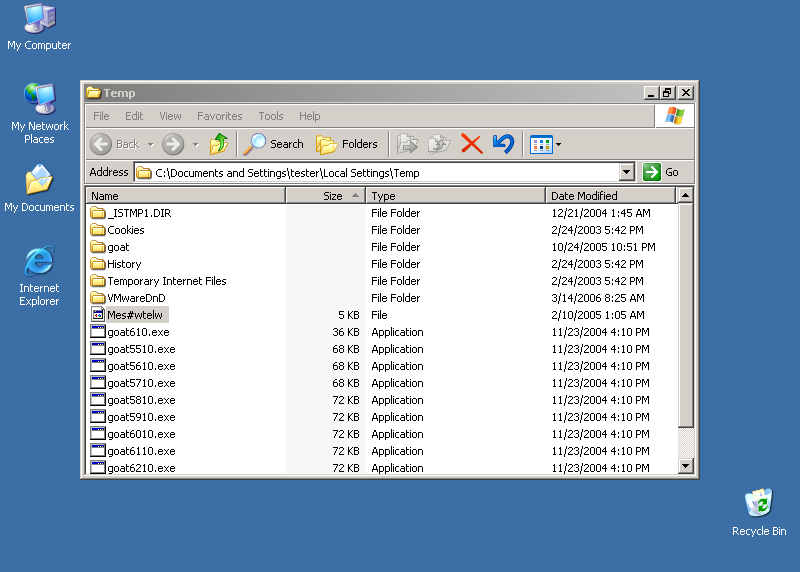800x572 pixels.
Task: Click the Move To toolbar icon
Action: click(407, 144)
